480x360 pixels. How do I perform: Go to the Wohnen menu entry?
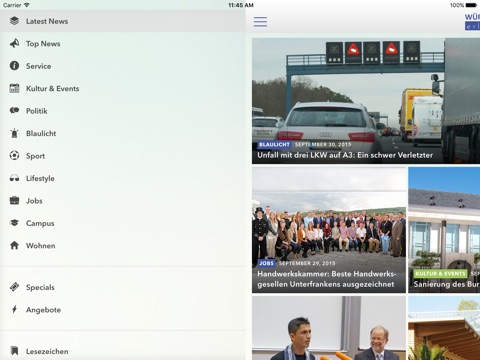tap(123, 245)
